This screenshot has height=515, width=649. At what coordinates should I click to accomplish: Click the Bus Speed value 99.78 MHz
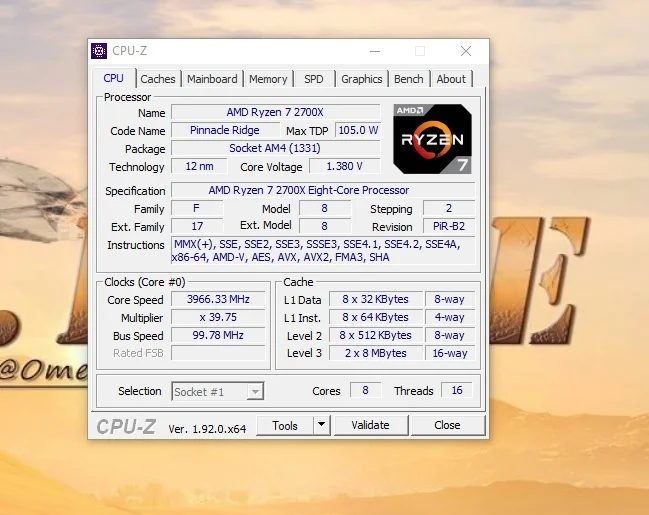coord(218,335)
